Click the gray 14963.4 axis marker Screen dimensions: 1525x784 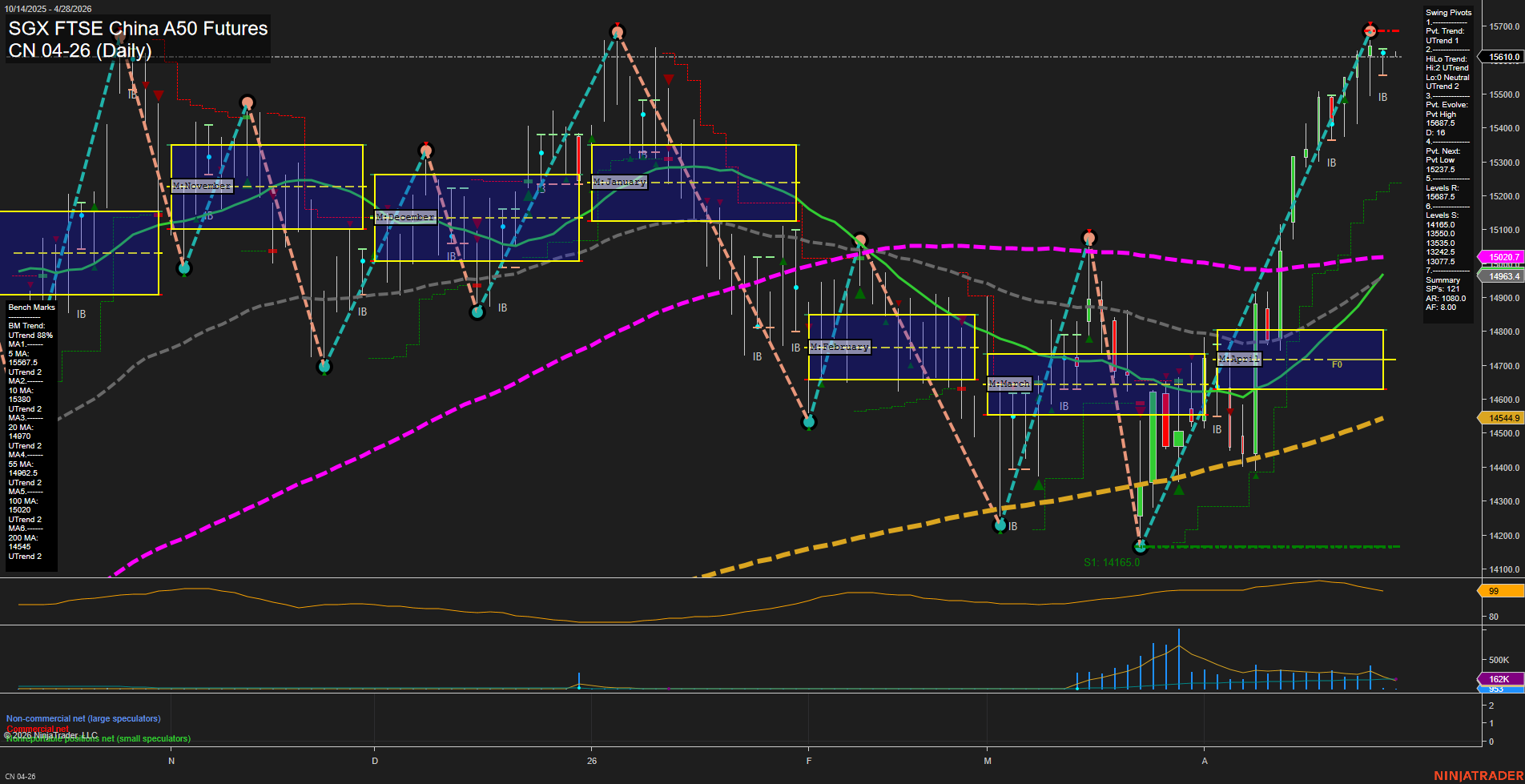pos(1501,275)
